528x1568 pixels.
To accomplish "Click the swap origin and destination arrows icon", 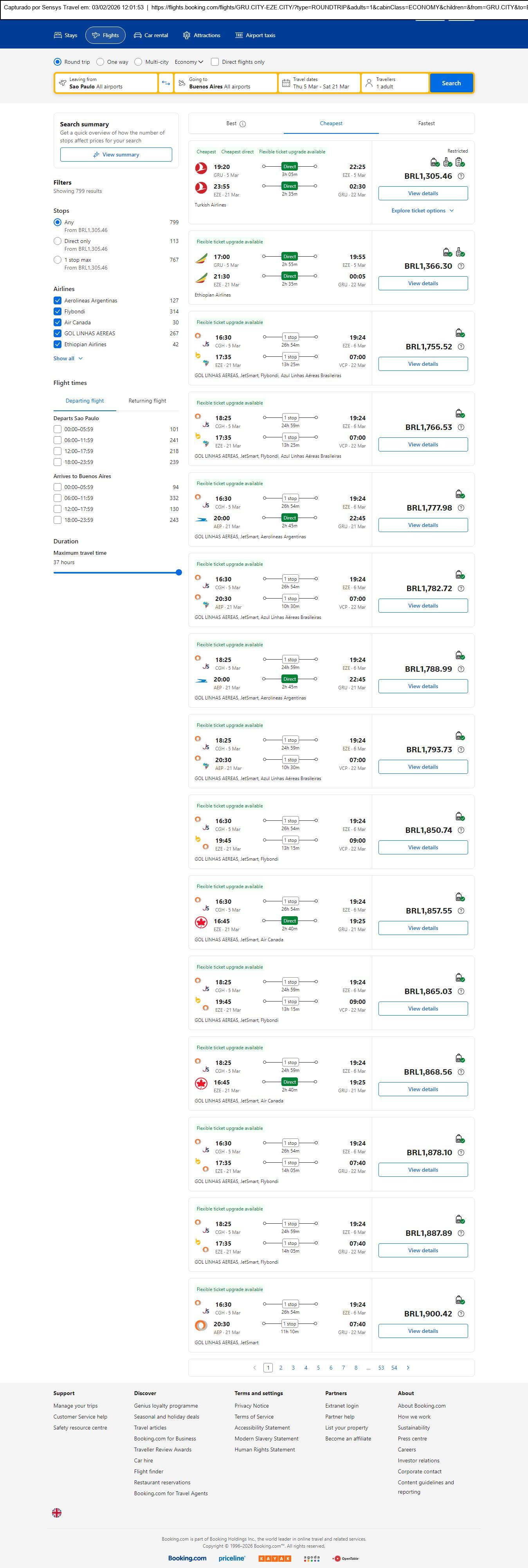I will [166, 83].
